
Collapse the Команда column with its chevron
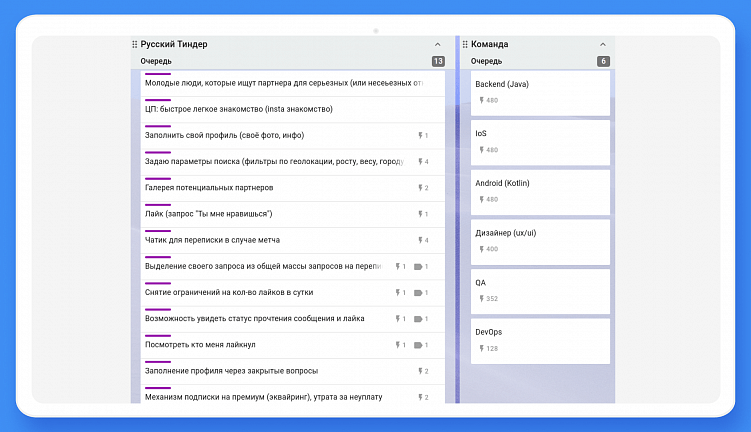tap(603, 45)
